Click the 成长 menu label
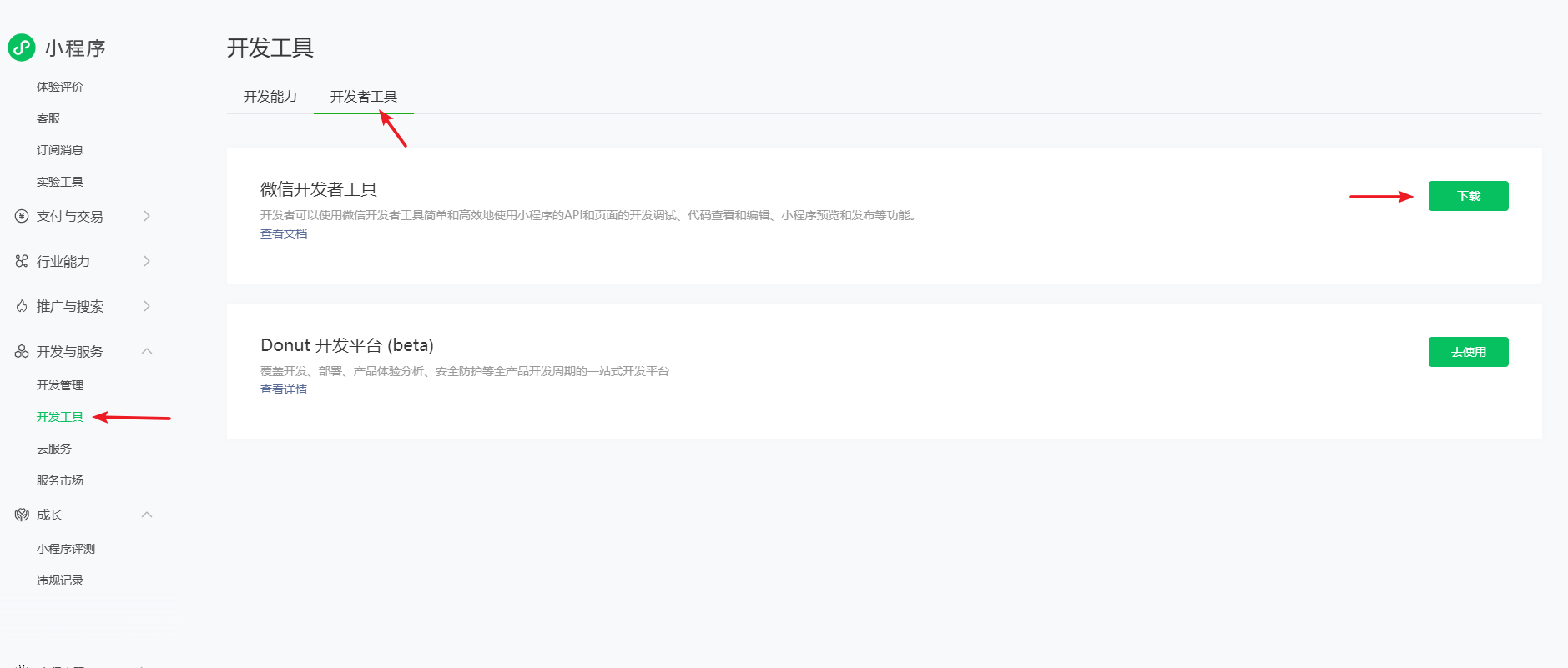This screenshot has width=1568, height=668. (50, 515)
